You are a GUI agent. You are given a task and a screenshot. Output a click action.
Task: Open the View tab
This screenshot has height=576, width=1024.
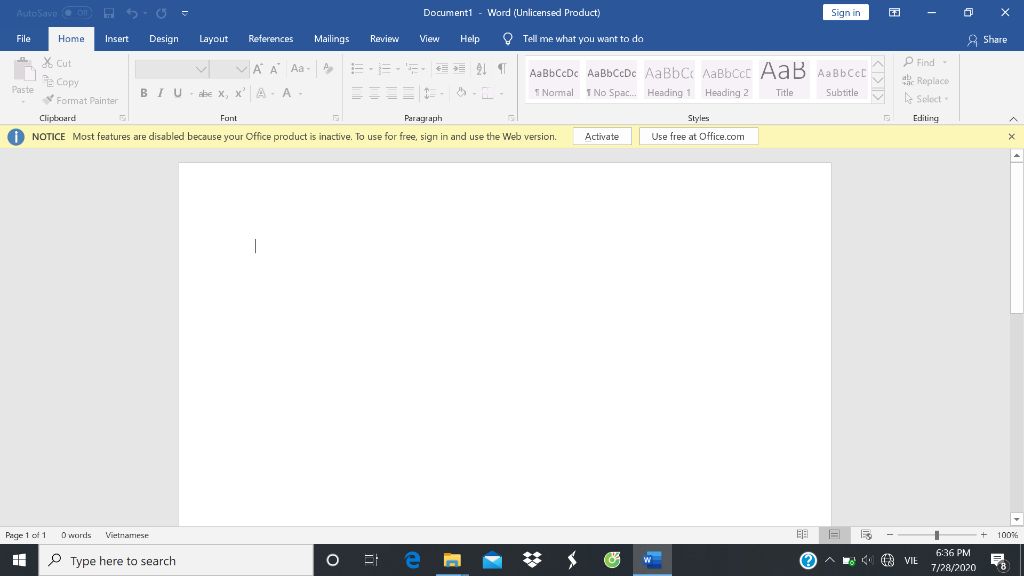(x=429, y=39)
